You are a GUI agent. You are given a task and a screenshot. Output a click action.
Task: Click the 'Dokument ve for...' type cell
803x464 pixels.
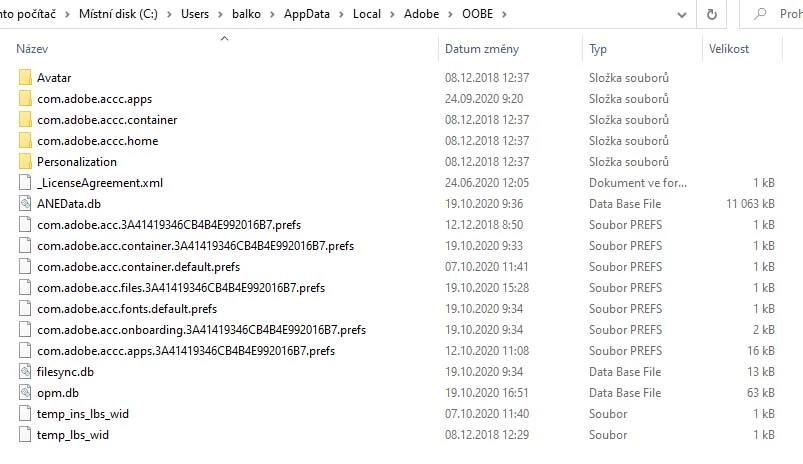click(x=638, y=182)
